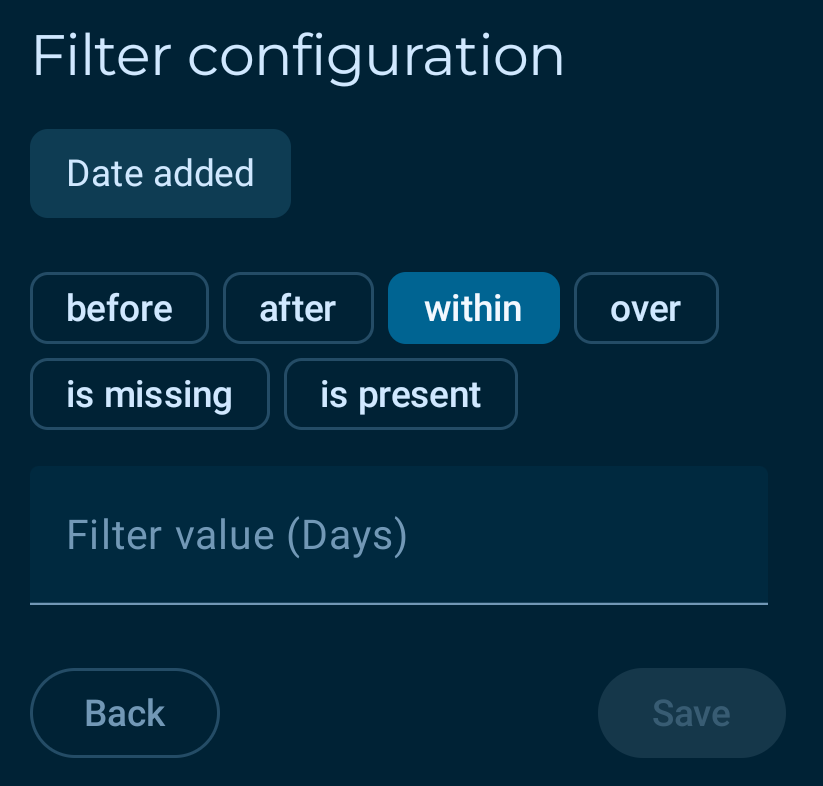Choose the "after" comparison chip
Image resolution: width=823 pixels, height=786 pixels.
click(298, 308)
